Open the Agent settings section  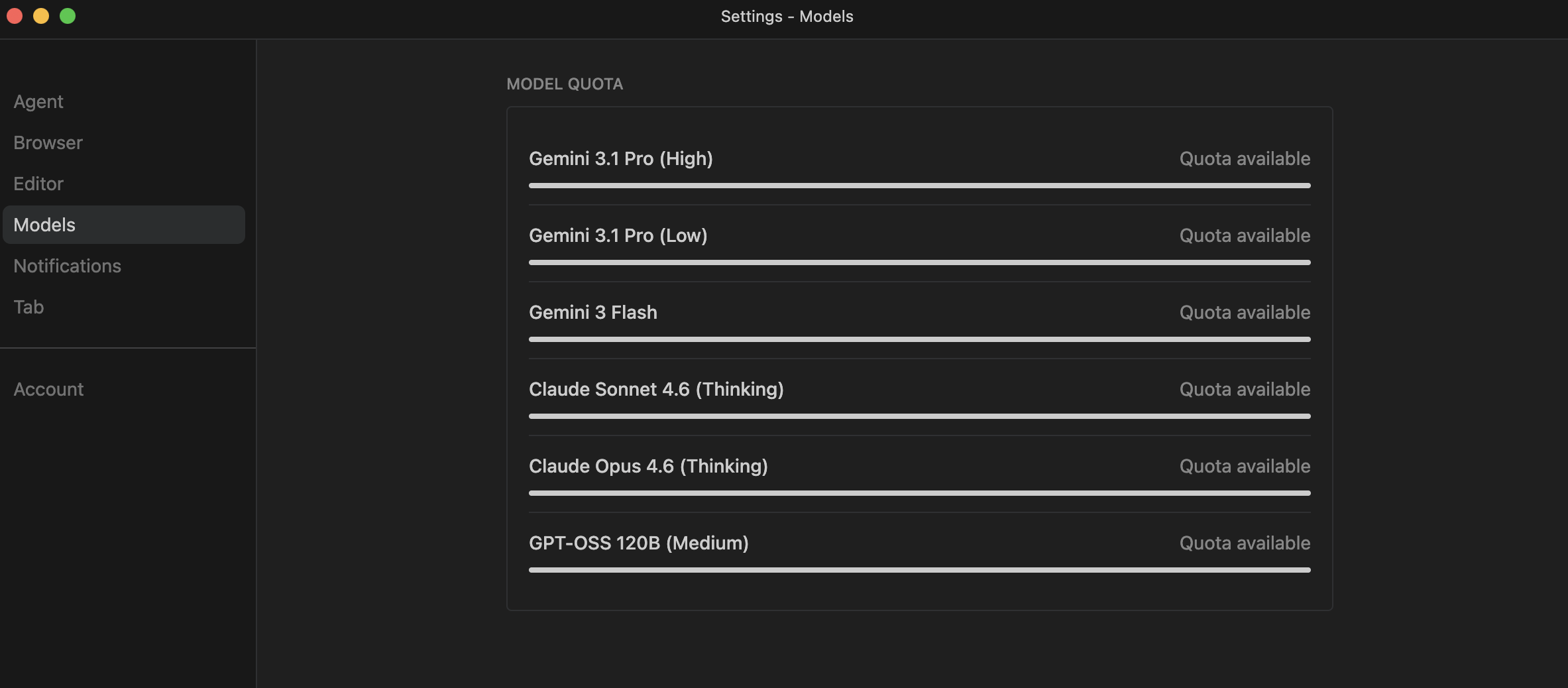pyautogui.click(x=38, y=101)
